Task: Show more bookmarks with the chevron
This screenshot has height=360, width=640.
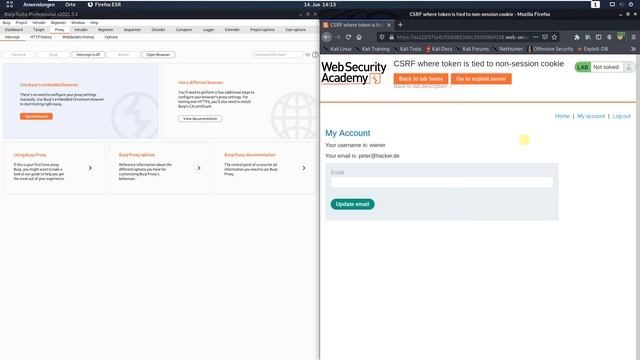Action: (x=633, y=49)
